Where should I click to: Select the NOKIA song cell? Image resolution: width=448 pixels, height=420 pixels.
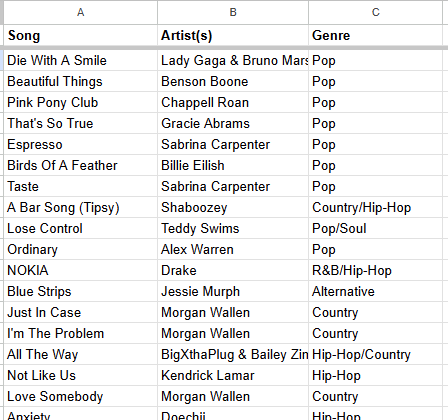(80, 270)
